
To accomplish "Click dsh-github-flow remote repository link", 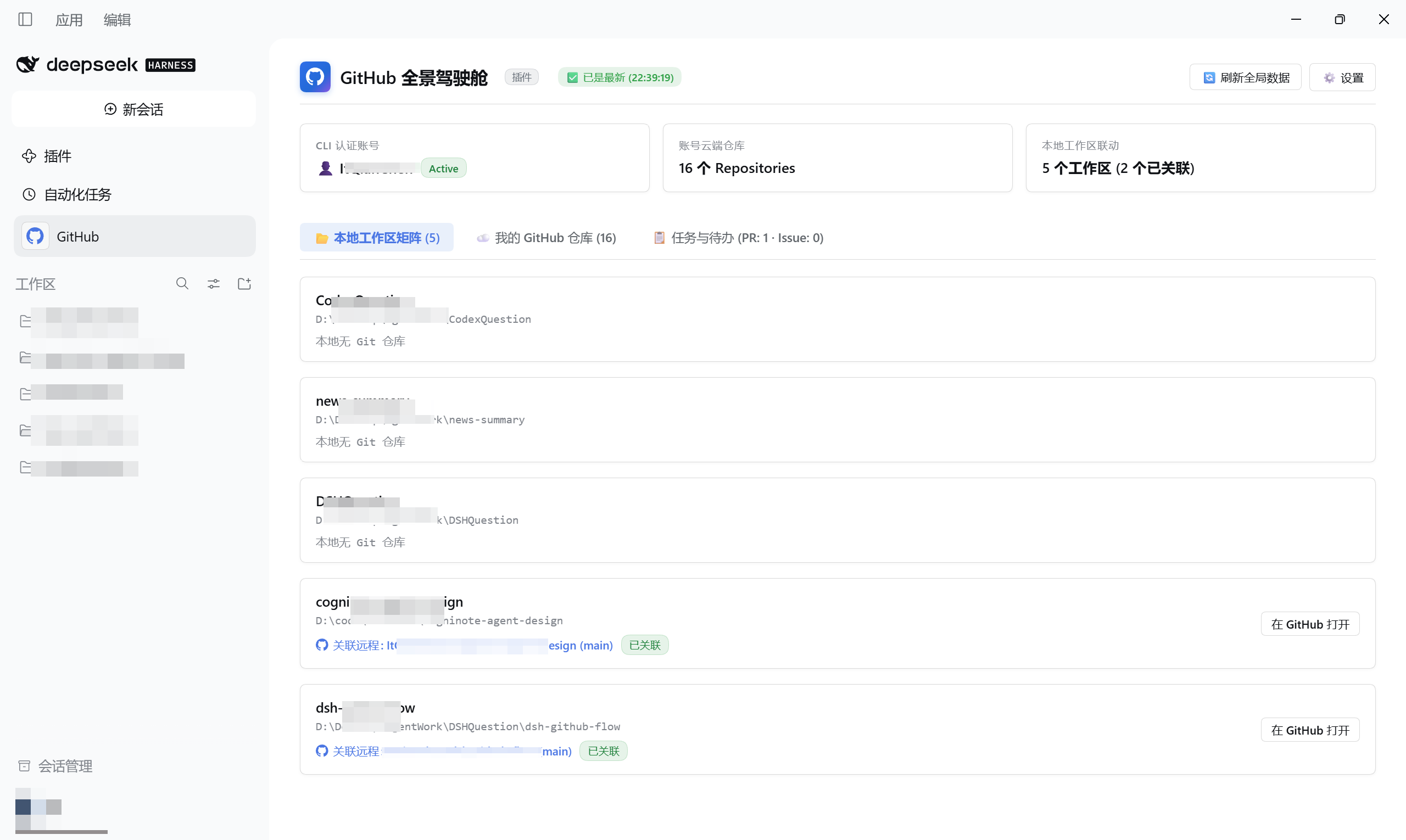I will 453,751.
